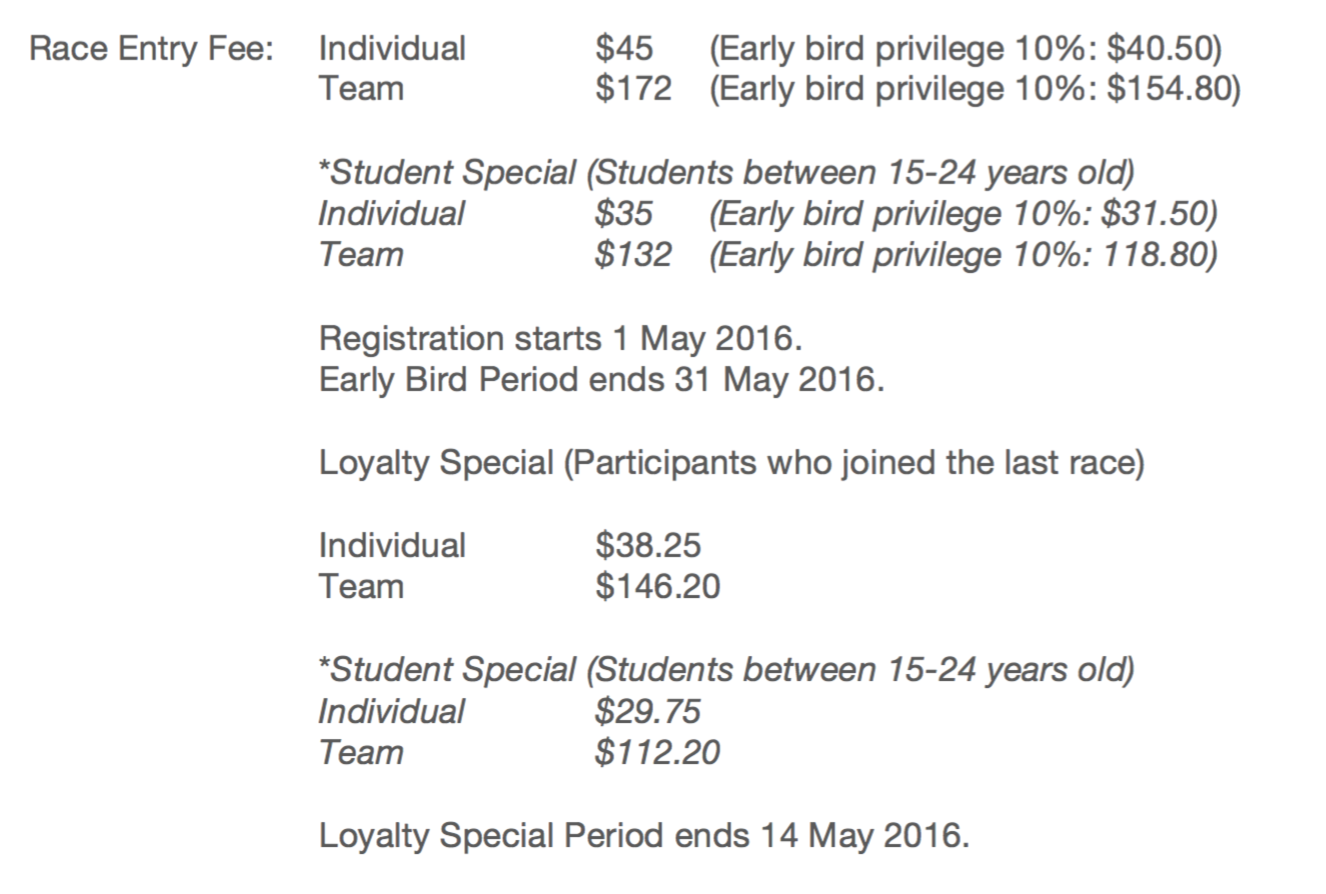1326x894 pixels.
Task: Click the $146.20 loyalty team price
Action: [657, 586]
